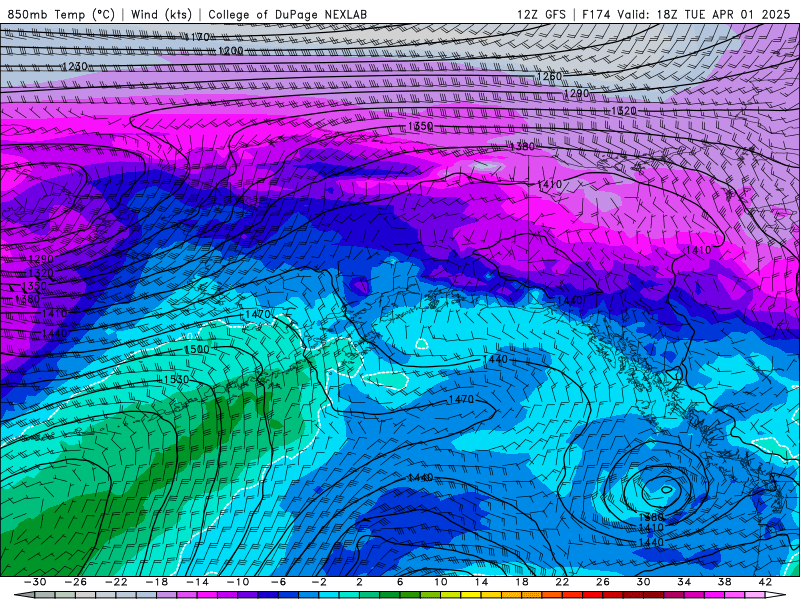This screenshot has height=600, width=800.
Task: Click the 1200 height contour label
Action: point(231,51)
